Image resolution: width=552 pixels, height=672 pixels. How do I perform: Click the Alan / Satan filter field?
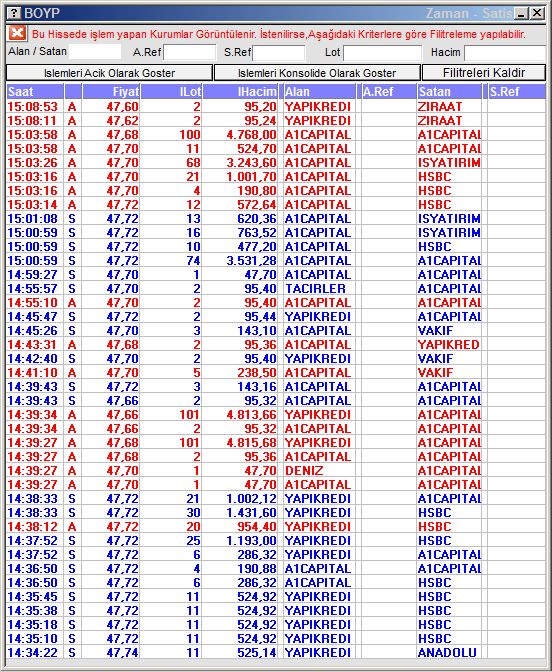click(x=95, y=52)
